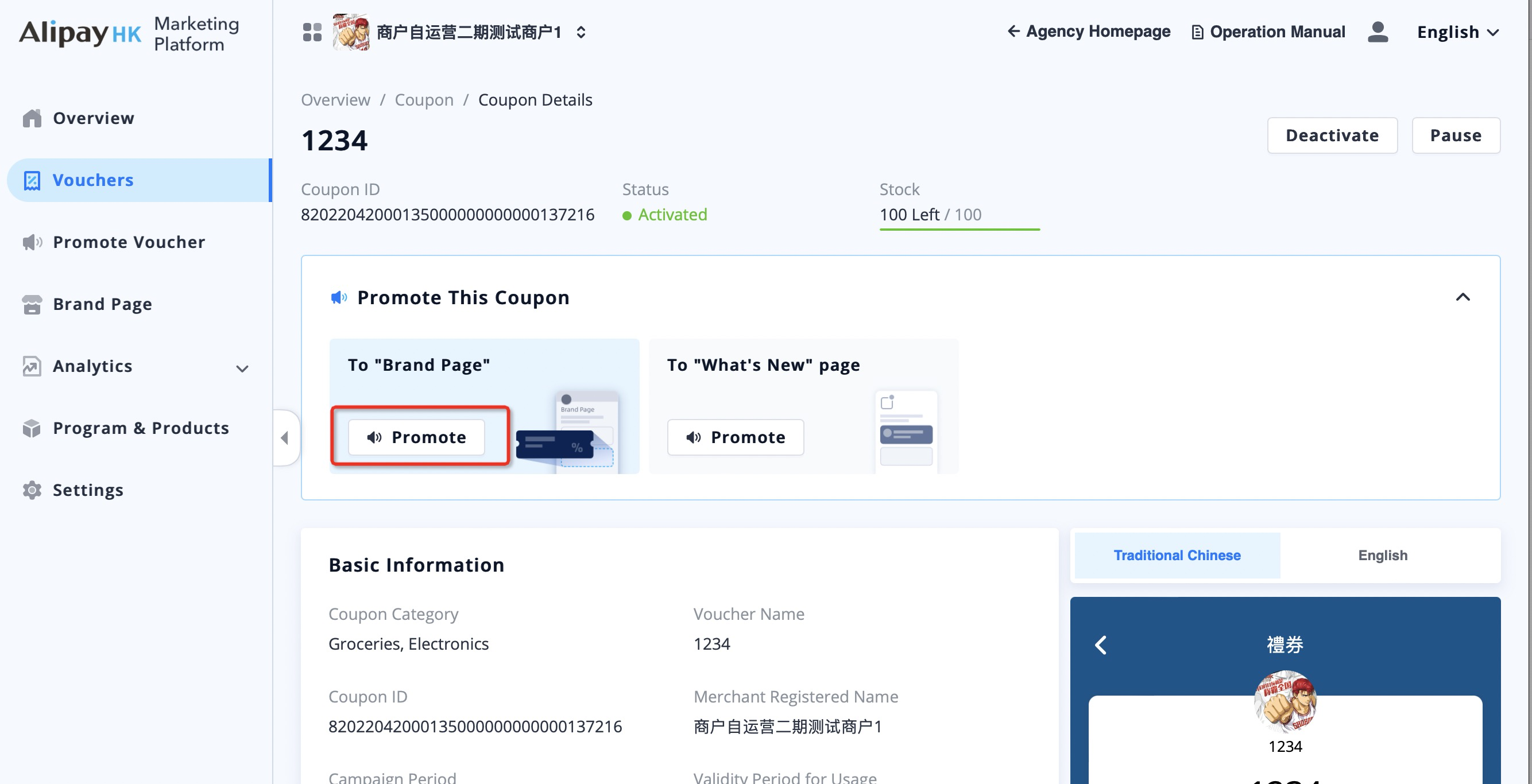Screen dimensions: 1532x784
Task: Select the Traditional Chinese preview tab
Action: (1177, 555)
